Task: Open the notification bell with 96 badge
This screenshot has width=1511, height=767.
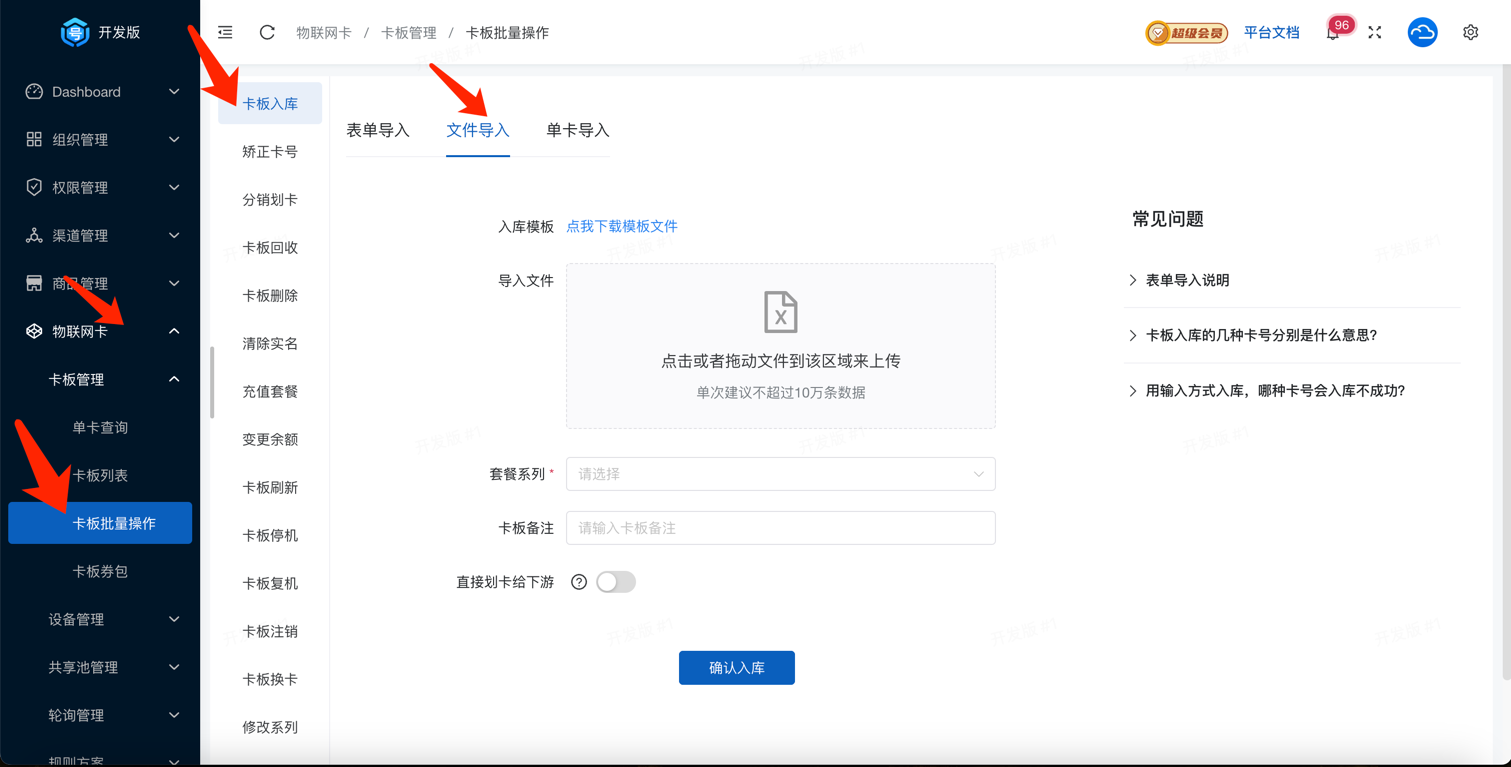Action: [1333, 33]
